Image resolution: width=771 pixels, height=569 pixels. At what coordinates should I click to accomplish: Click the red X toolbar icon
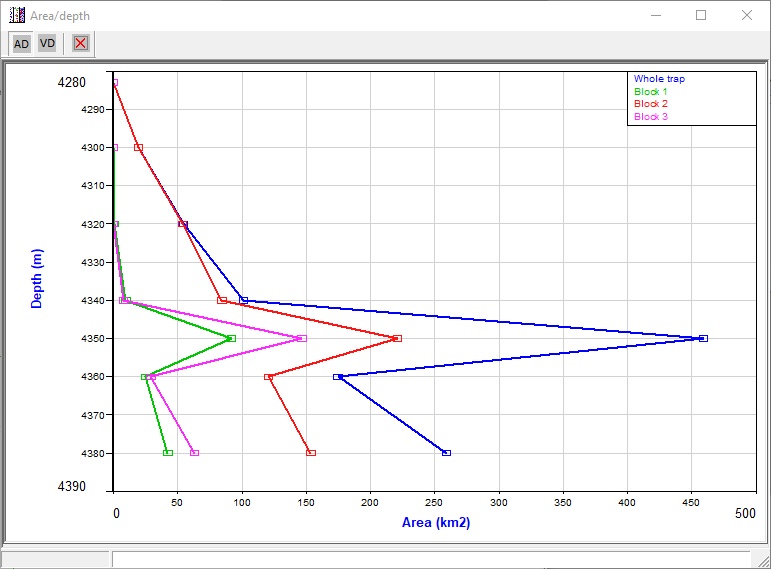pos(81,43)
